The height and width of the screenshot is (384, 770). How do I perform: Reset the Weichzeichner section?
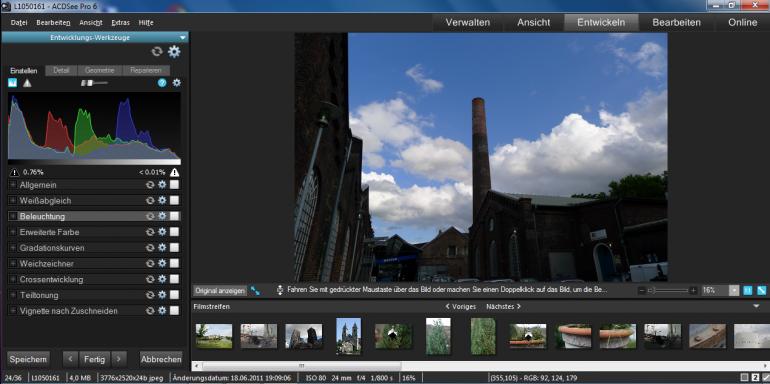pos(150,264)
